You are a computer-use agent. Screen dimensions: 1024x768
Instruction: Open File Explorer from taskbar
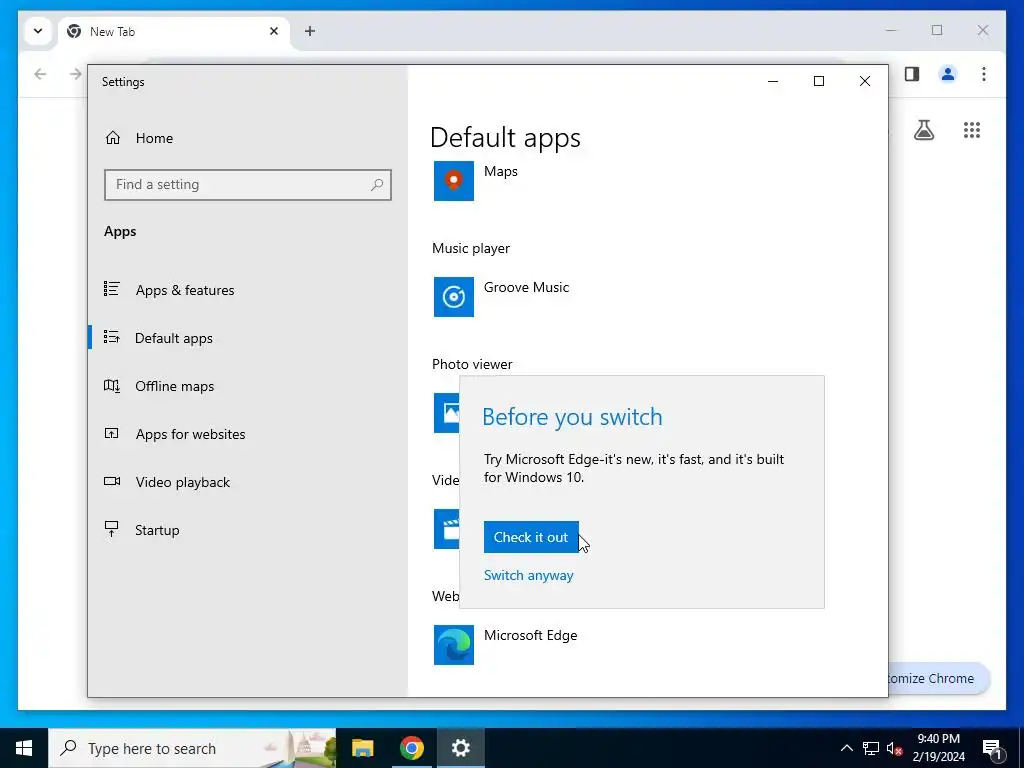click(x=362, y=748)
